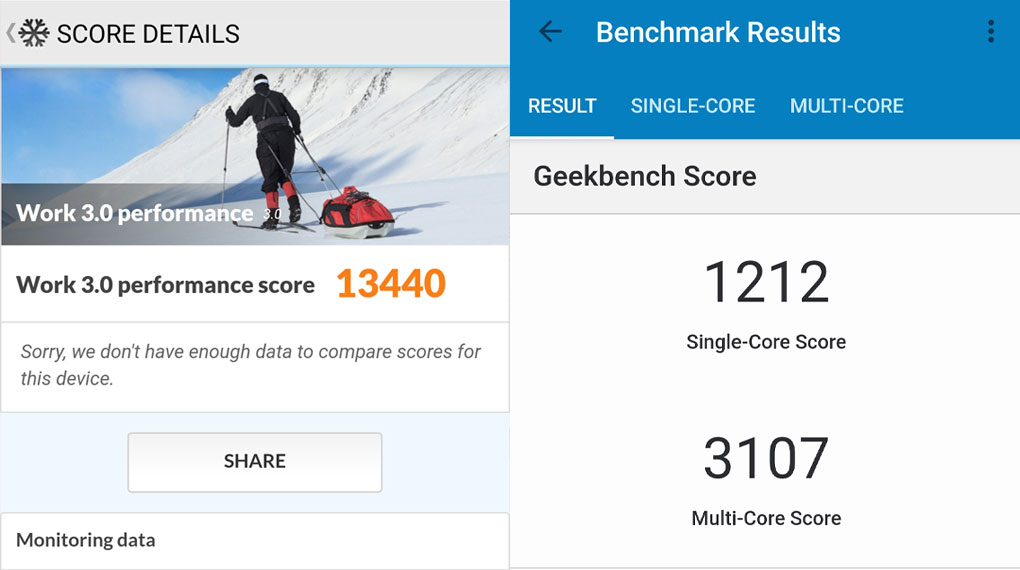Select the 3107 multi-core score
Screen dimensions: 1020x570
pos(766,459)
